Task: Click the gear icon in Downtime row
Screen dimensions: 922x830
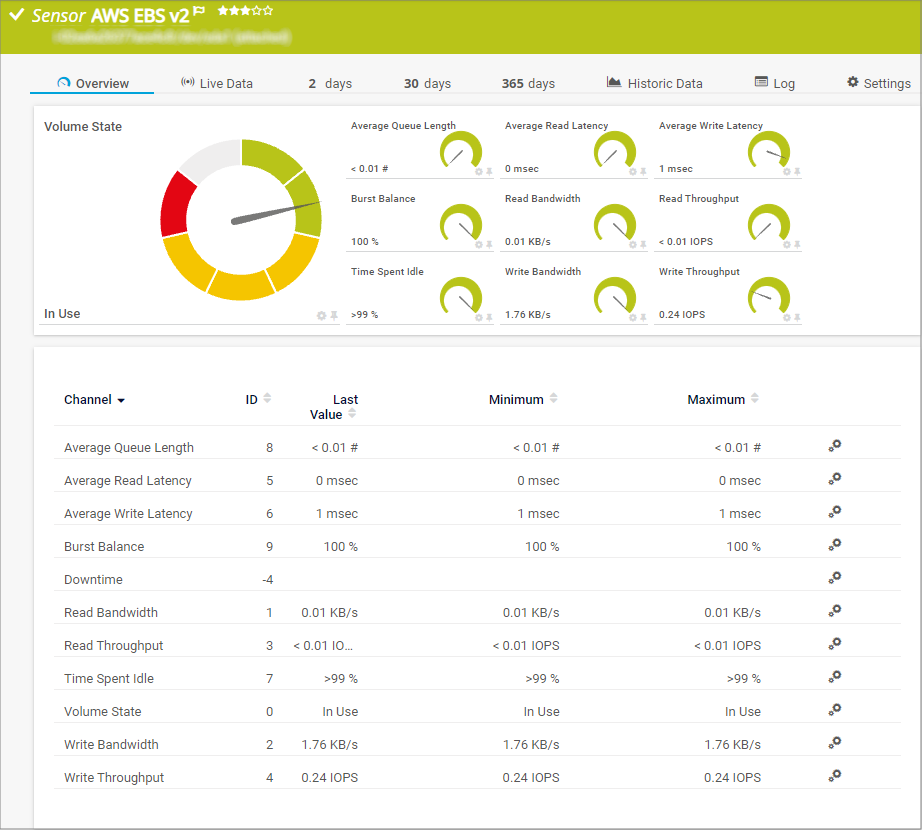Action: (x=835, y=578)
